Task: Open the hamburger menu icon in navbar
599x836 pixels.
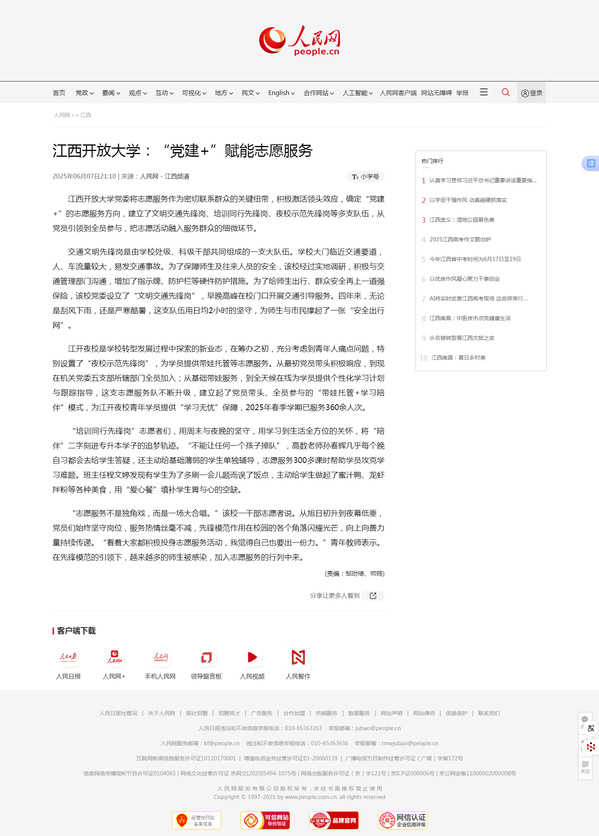Action: [x=484, y=92]
